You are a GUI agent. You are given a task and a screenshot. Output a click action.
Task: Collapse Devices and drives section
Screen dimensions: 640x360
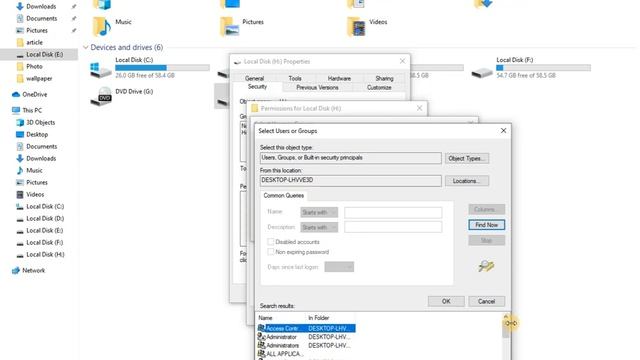pyautogui.click(x=85, y=47)
